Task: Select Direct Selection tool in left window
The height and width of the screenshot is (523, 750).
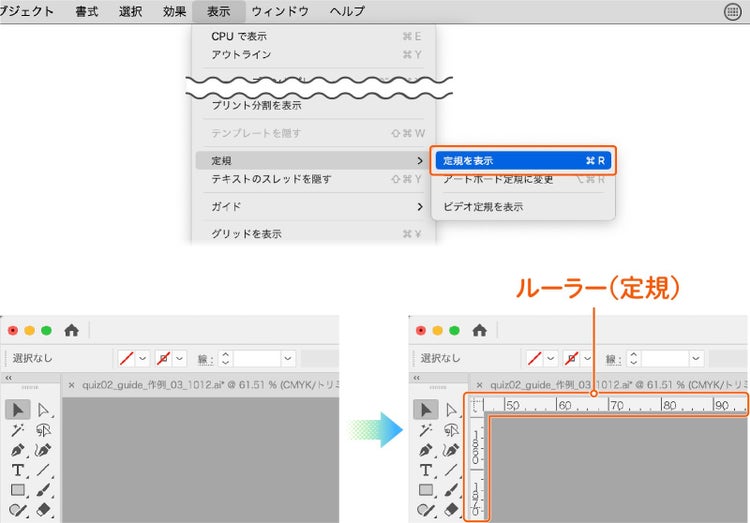Action: click(43, 410)
